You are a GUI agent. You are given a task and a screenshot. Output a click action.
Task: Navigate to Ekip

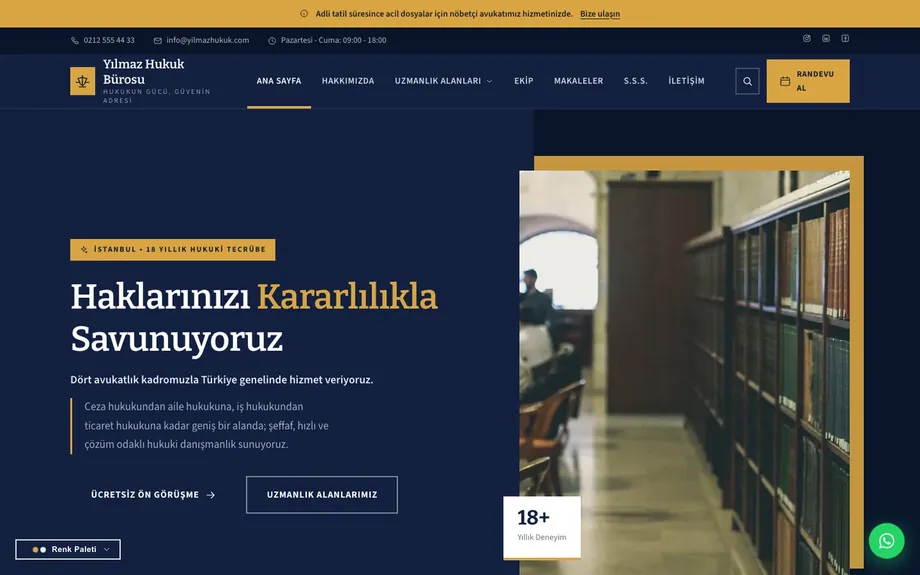(x=523, y=81)
